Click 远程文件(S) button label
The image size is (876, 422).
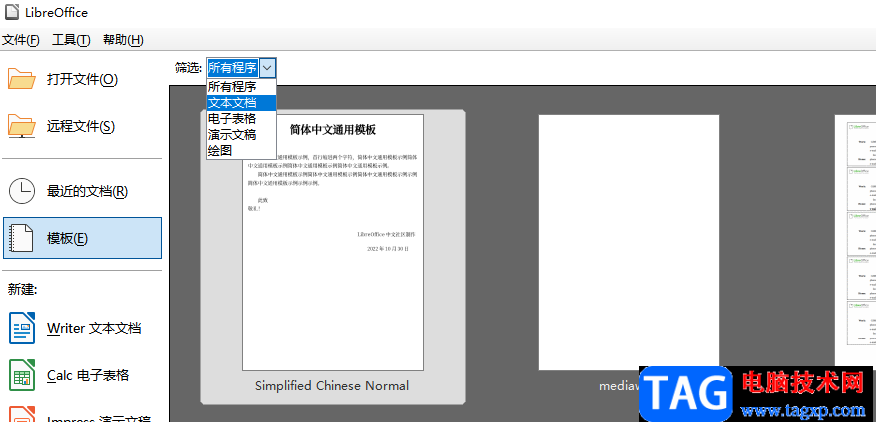pos(81,127)
